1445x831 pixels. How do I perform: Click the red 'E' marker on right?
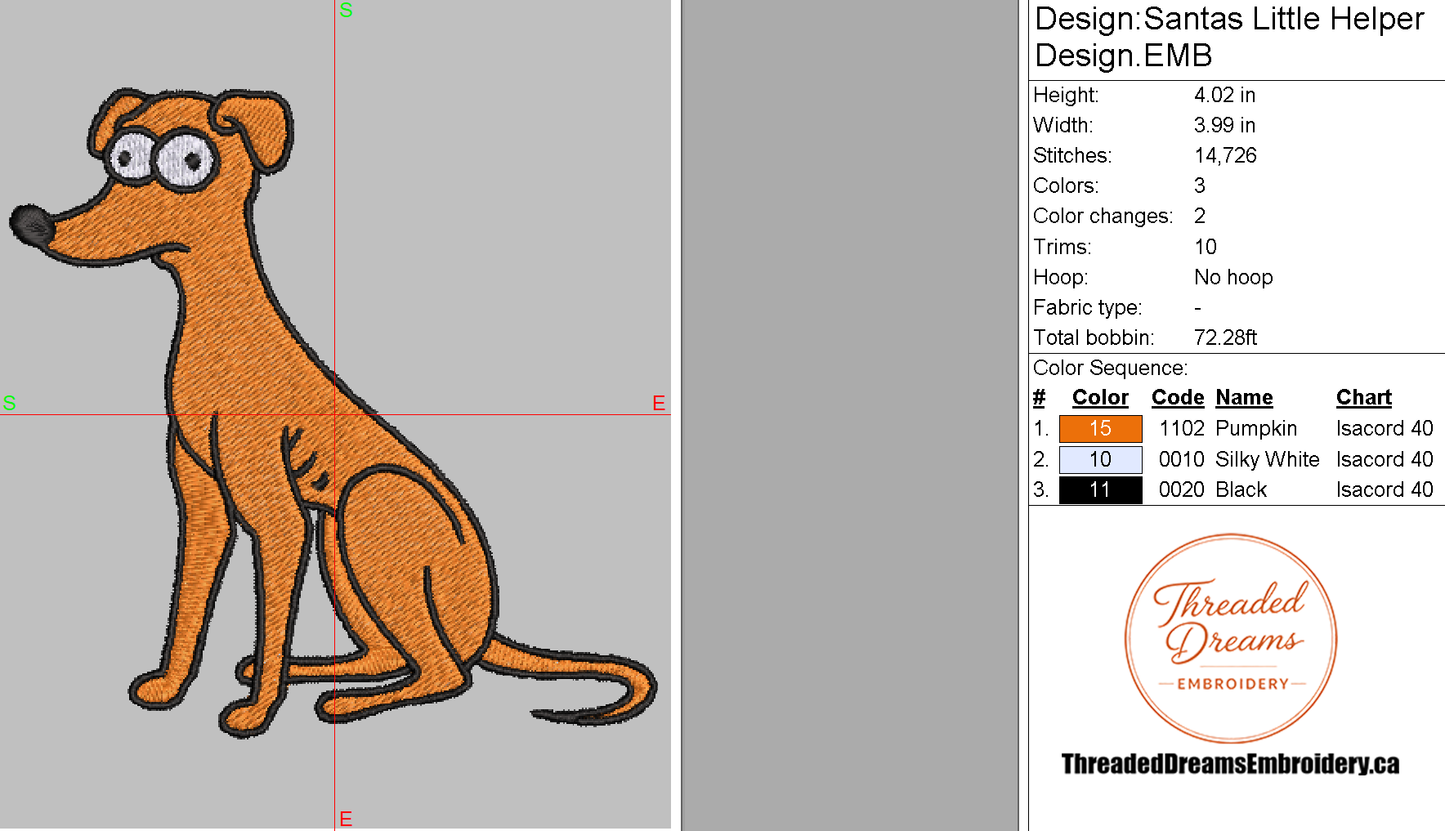(659, 404)
